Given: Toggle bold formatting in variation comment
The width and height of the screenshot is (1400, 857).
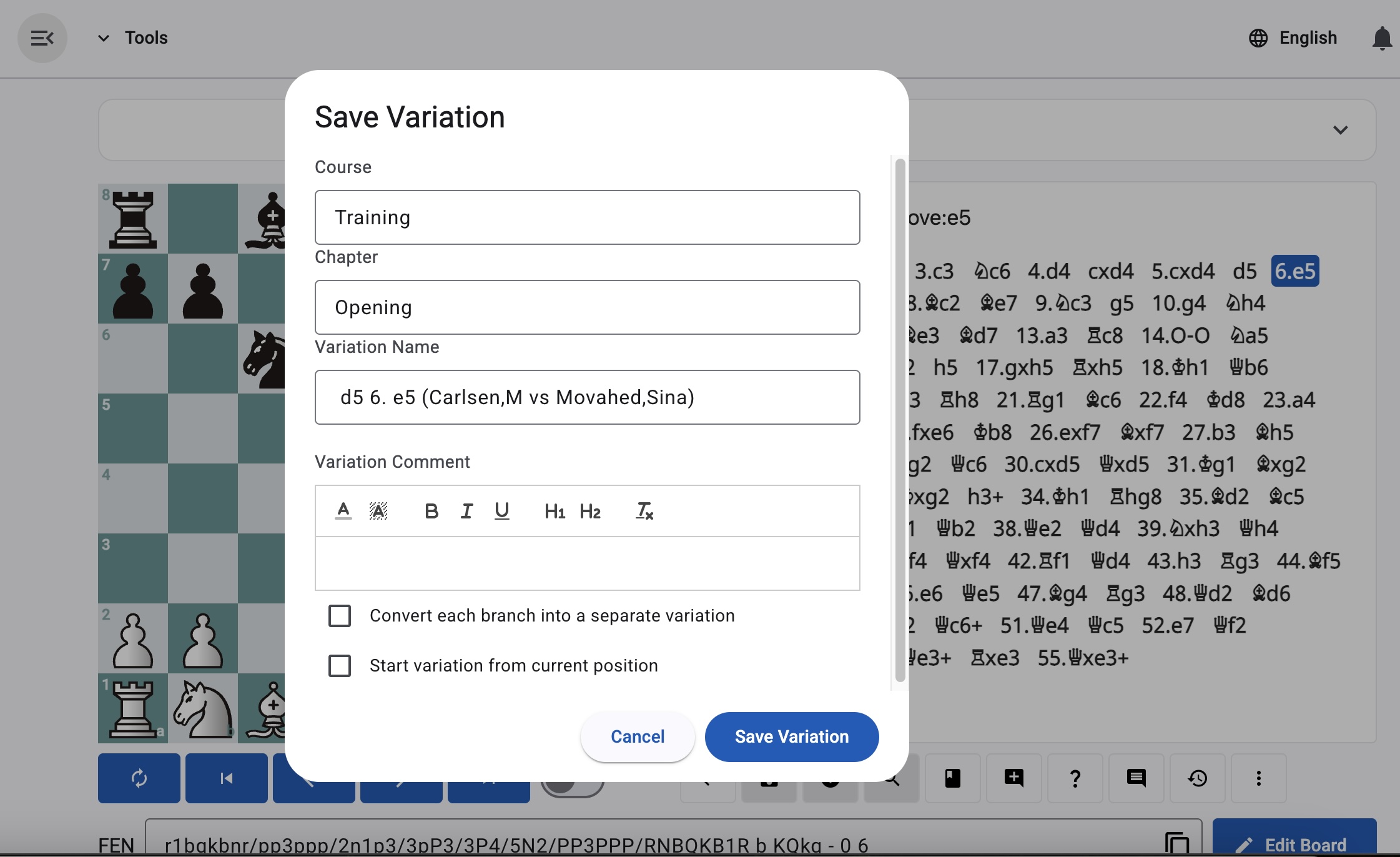Looking at the screenshot, I should coord(431,510).
